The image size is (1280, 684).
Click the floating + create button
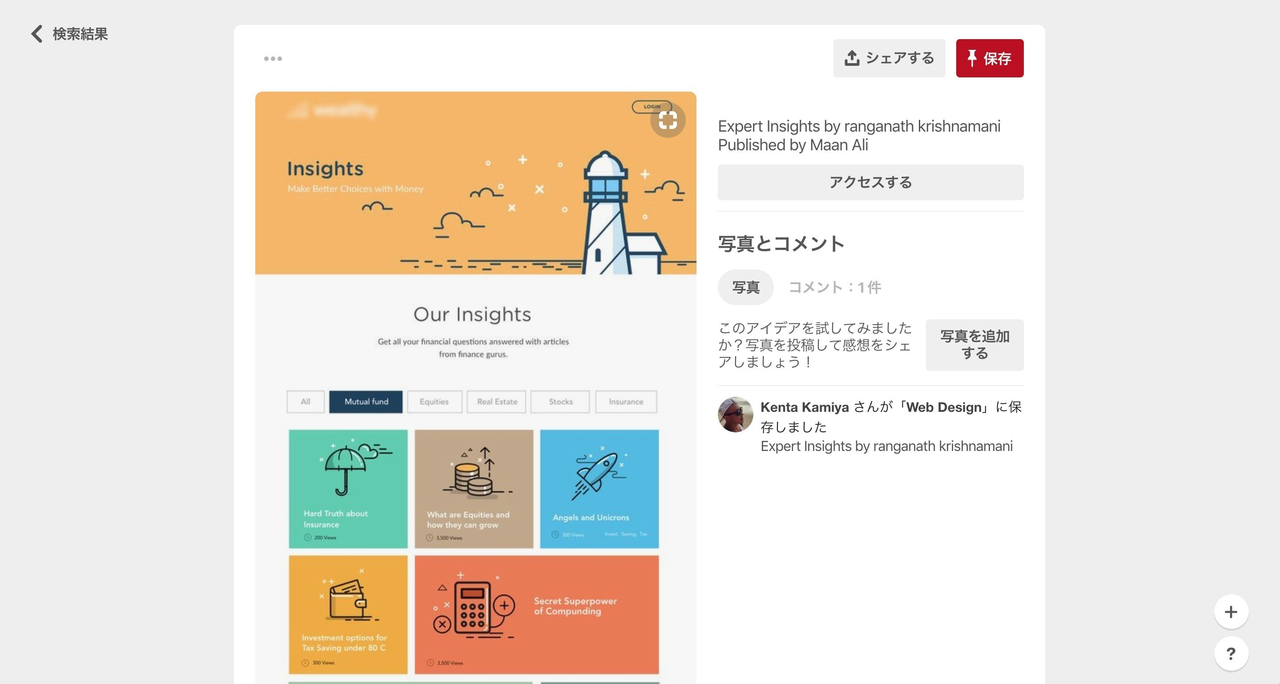click(x=1231, y=611)
